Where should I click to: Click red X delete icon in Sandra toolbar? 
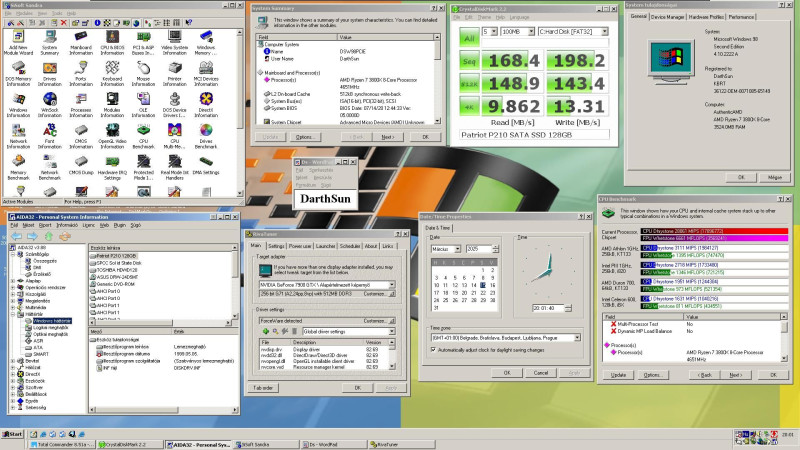point(64,23)
